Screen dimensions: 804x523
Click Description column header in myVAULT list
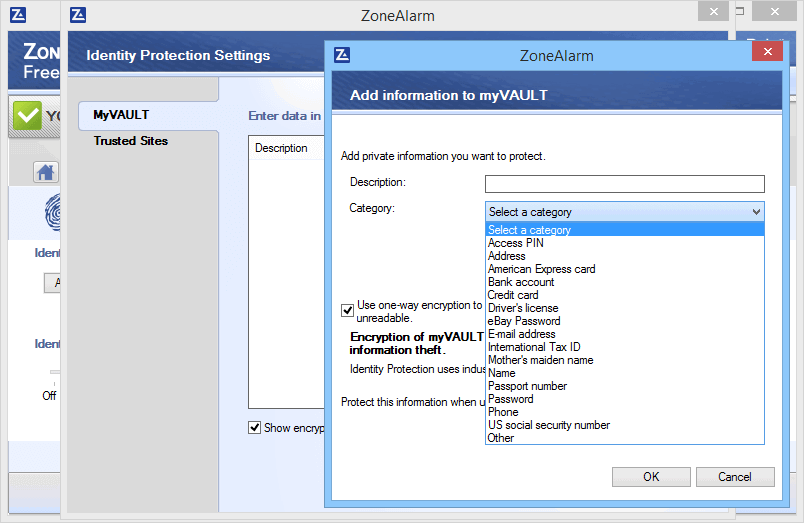click(x=286, y=148)
